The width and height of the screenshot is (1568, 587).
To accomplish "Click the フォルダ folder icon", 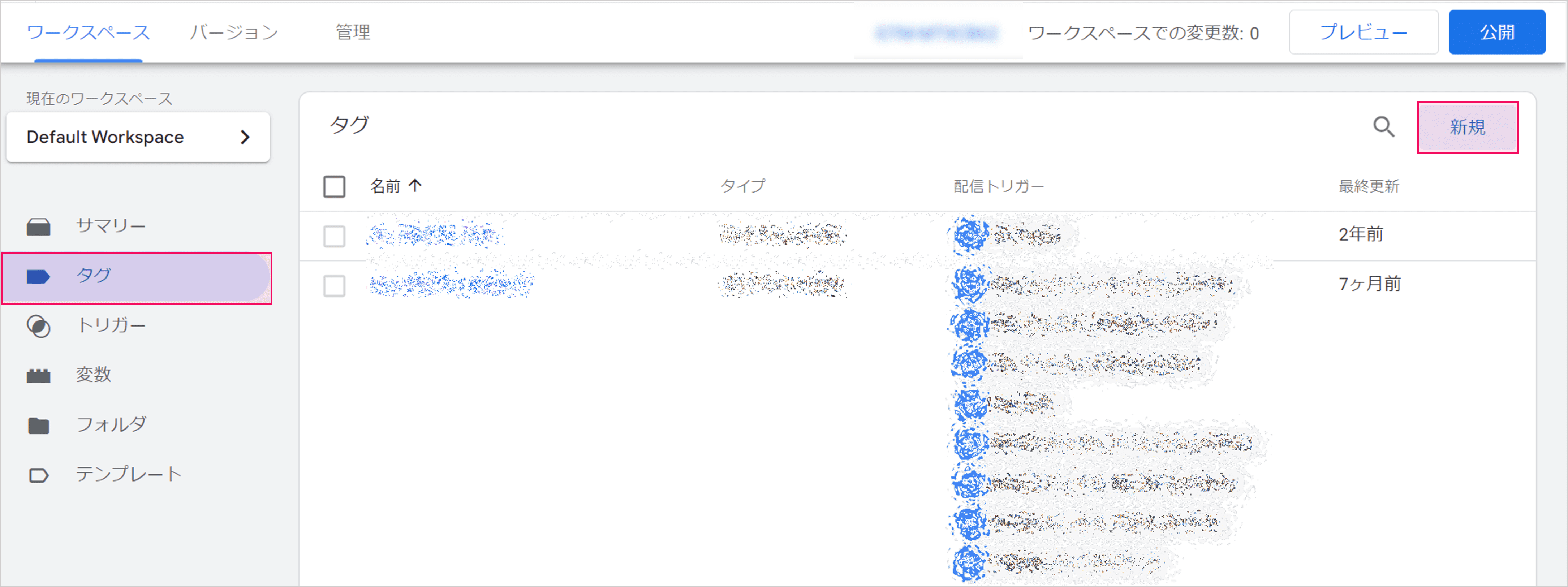I will tap(38, 426).
